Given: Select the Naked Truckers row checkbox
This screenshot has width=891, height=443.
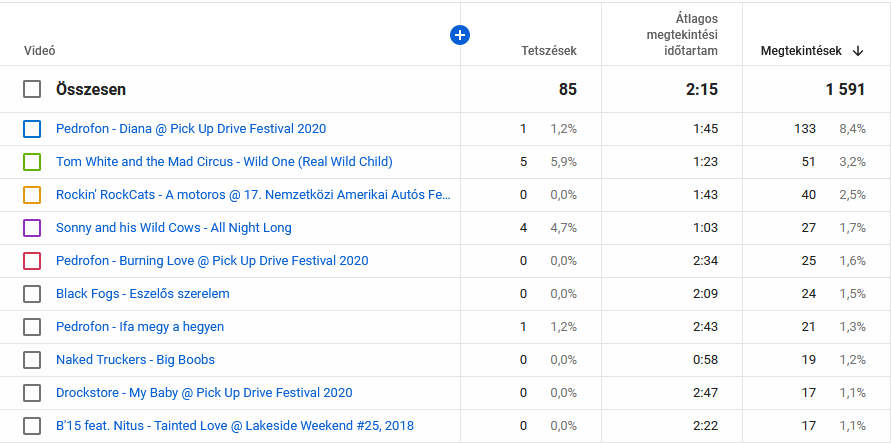Looking at the screenshot, I should [32, 360].
